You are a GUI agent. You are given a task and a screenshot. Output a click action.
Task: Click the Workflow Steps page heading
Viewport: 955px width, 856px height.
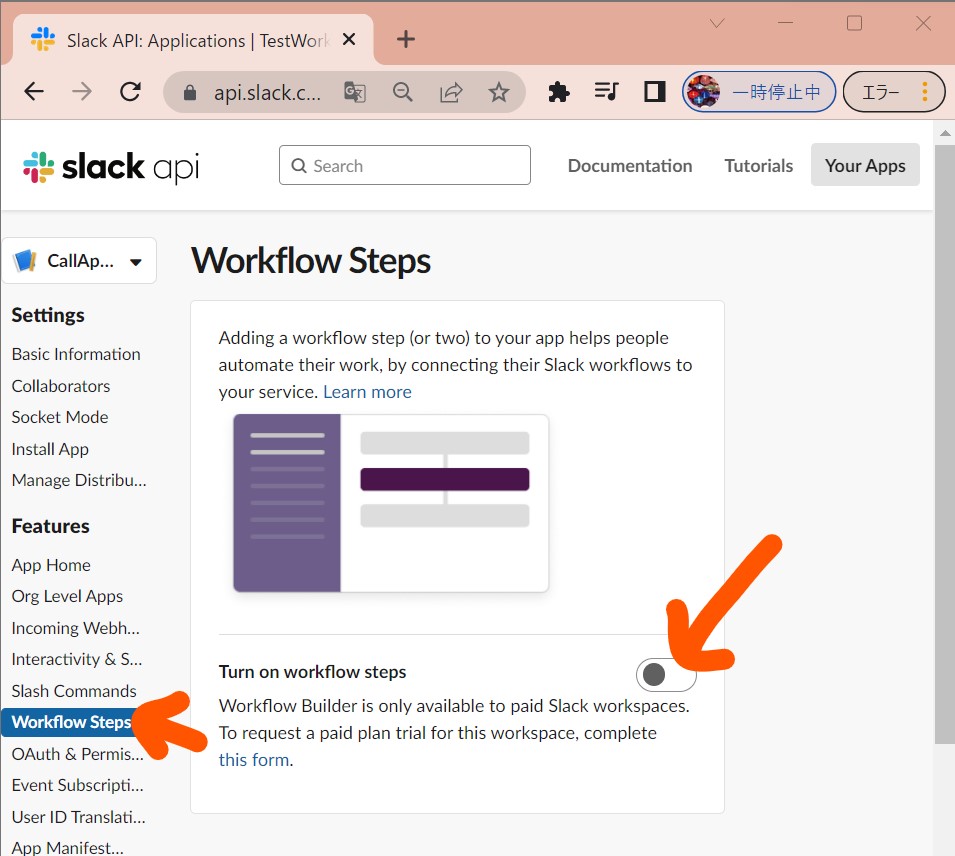coord(311,261)
